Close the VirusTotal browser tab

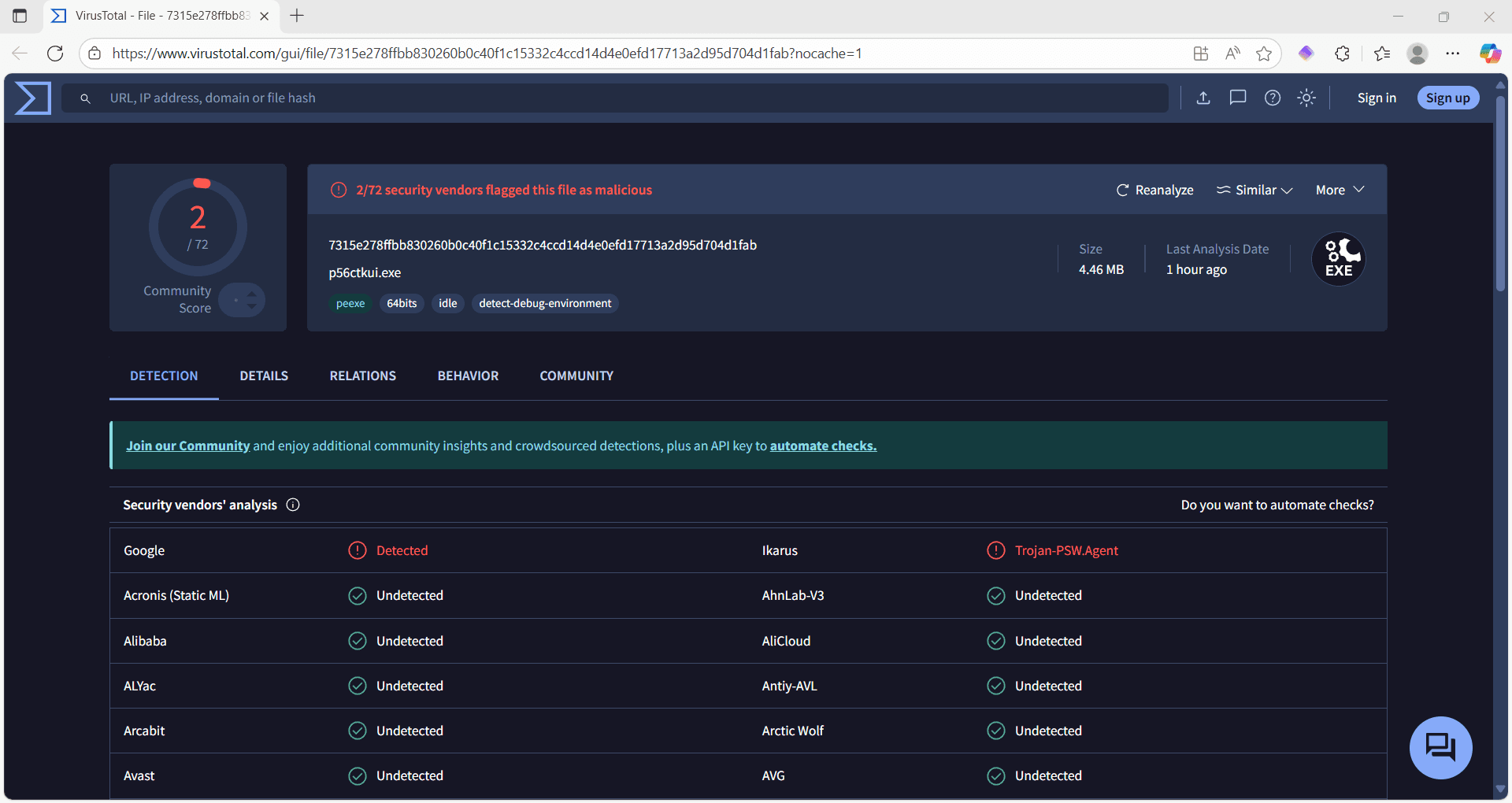[x=265, y=16]
